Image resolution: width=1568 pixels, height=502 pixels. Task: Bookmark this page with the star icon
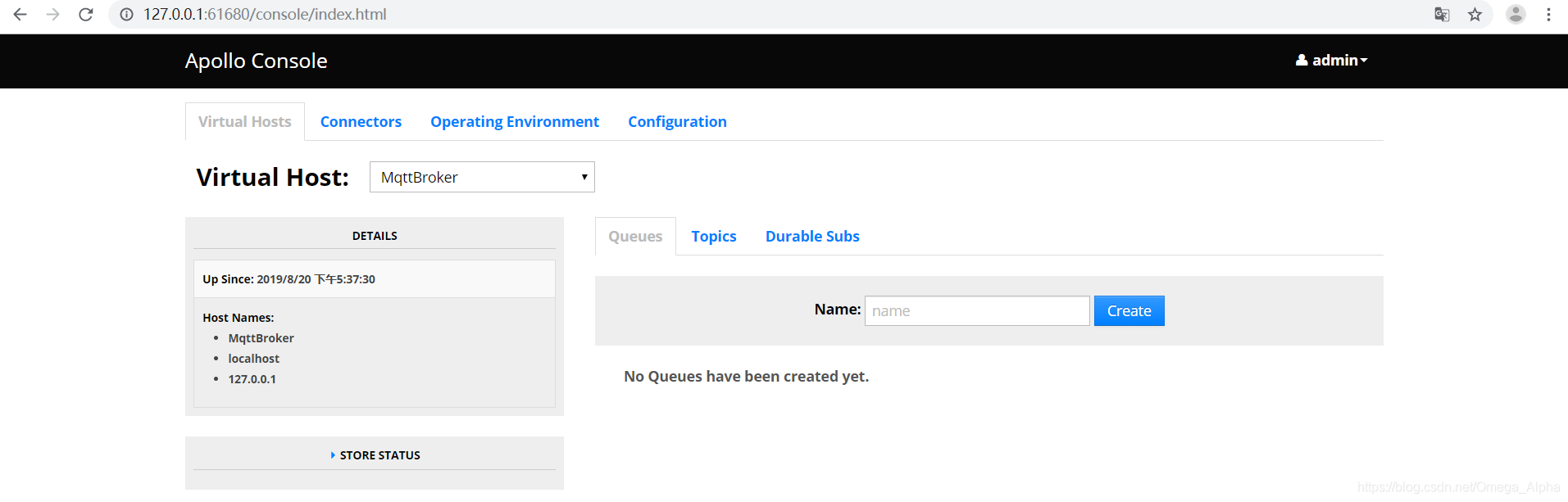point(1475,15)
